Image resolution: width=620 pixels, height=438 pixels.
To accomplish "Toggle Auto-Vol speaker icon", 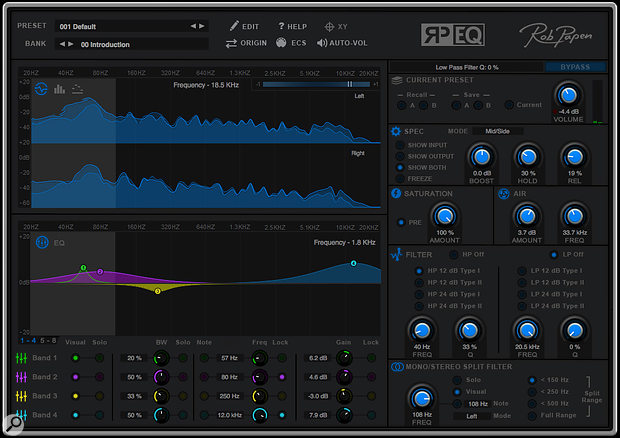I will click(322, 43).
